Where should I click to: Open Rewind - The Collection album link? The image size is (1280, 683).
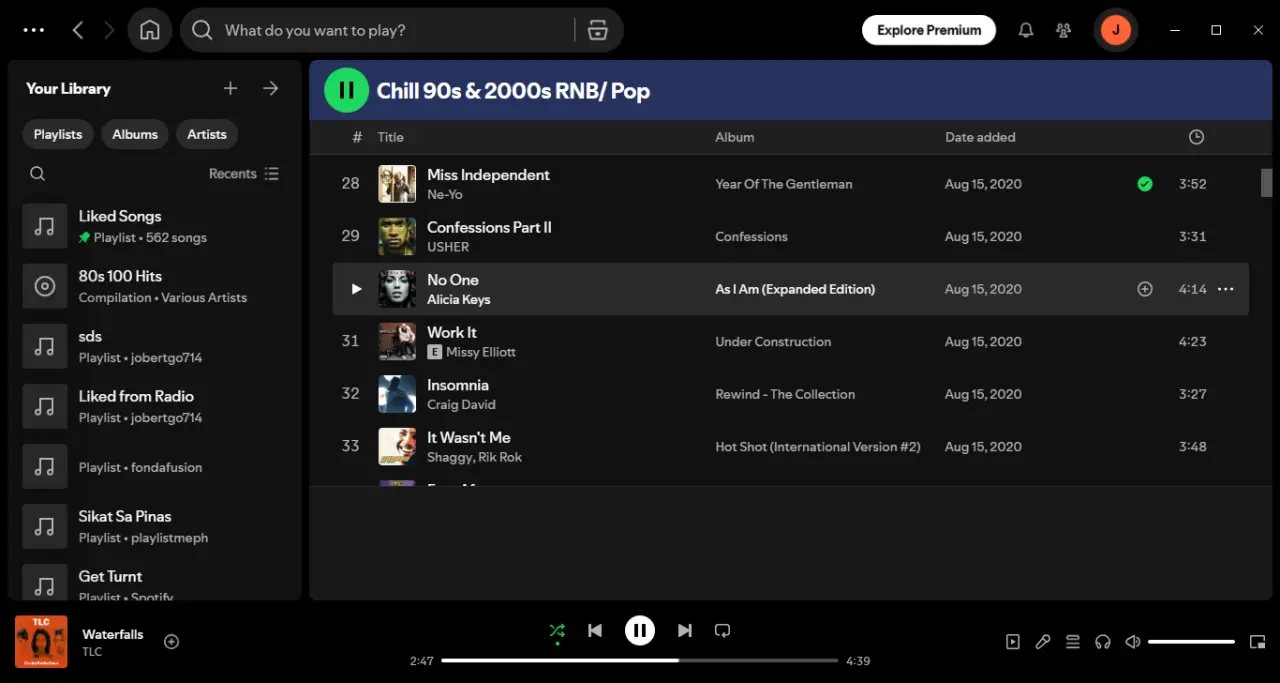click(x=785, y=394)
